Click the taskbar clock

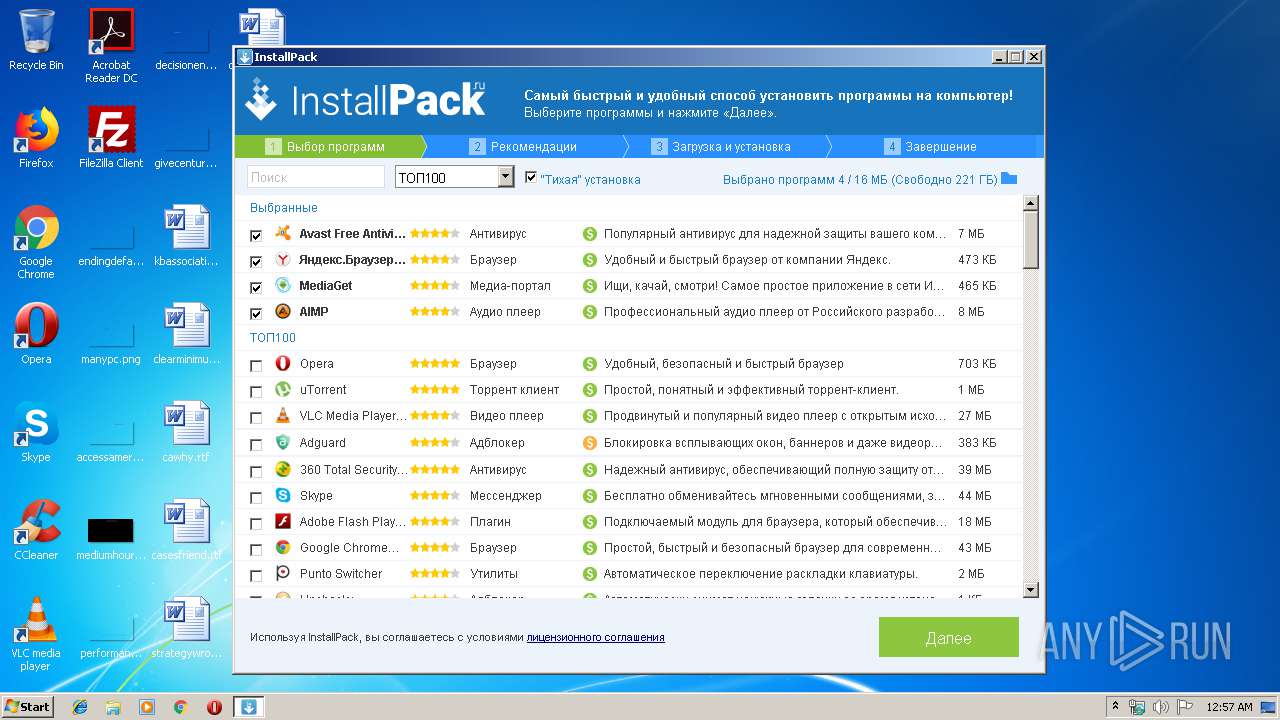(1229, 707)
